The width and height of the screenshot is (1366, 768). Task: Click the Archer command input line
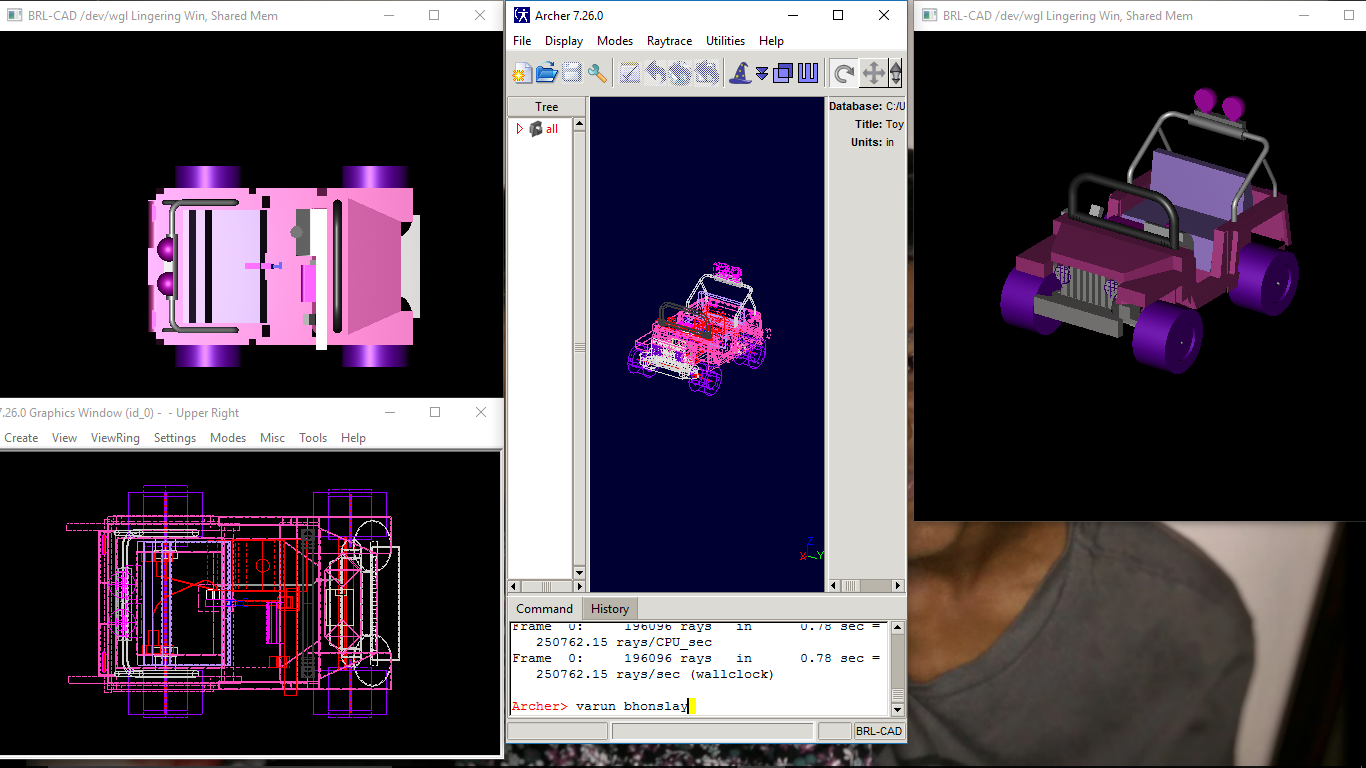[698, 706]
